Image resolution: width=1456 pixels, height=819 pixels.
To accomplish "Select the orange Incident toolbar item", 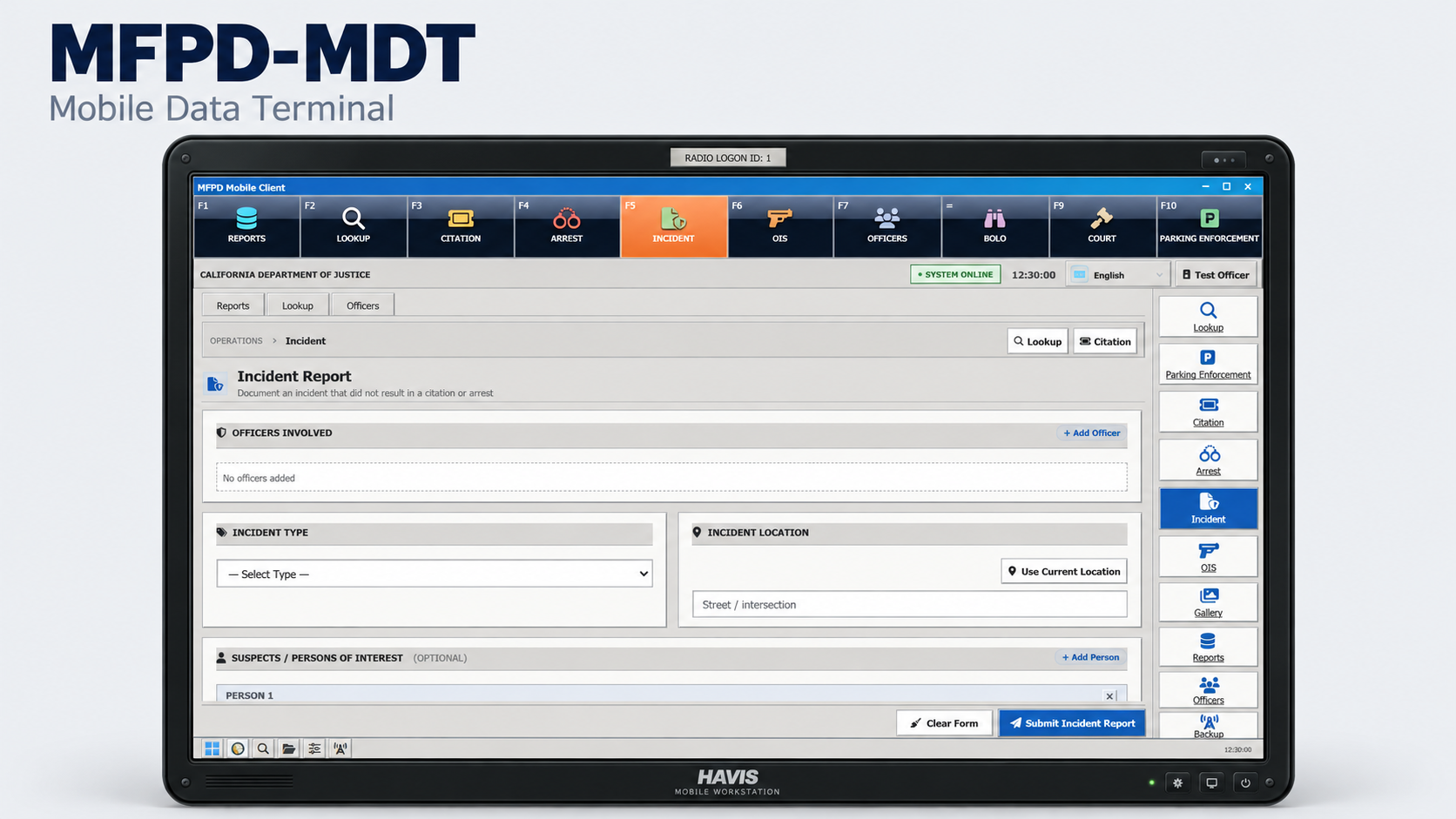I will click(674, 226).
